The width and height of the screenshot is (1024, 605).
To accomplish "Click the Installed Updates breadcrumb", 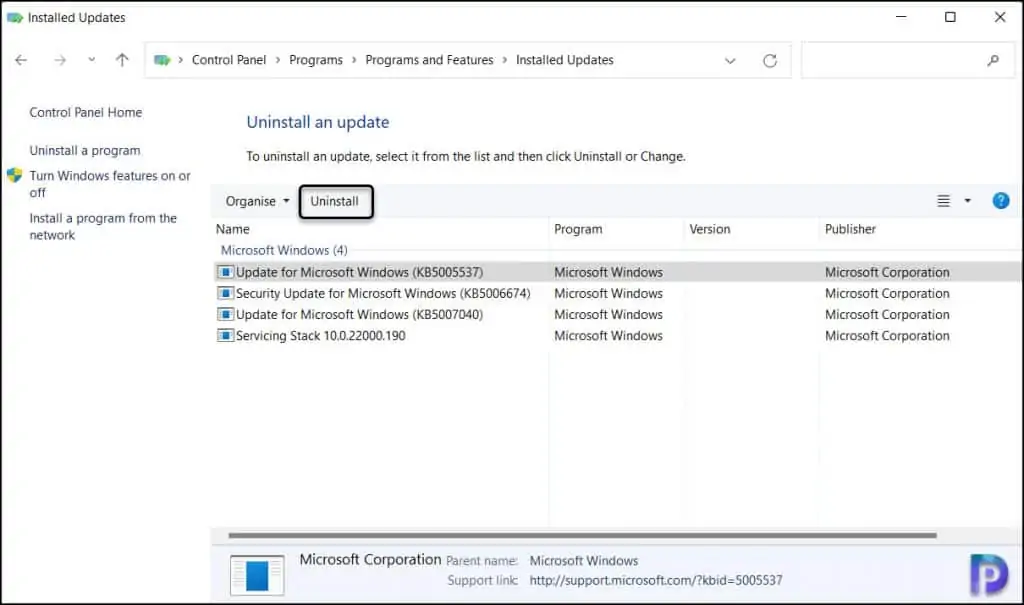I will coord(564,60).
